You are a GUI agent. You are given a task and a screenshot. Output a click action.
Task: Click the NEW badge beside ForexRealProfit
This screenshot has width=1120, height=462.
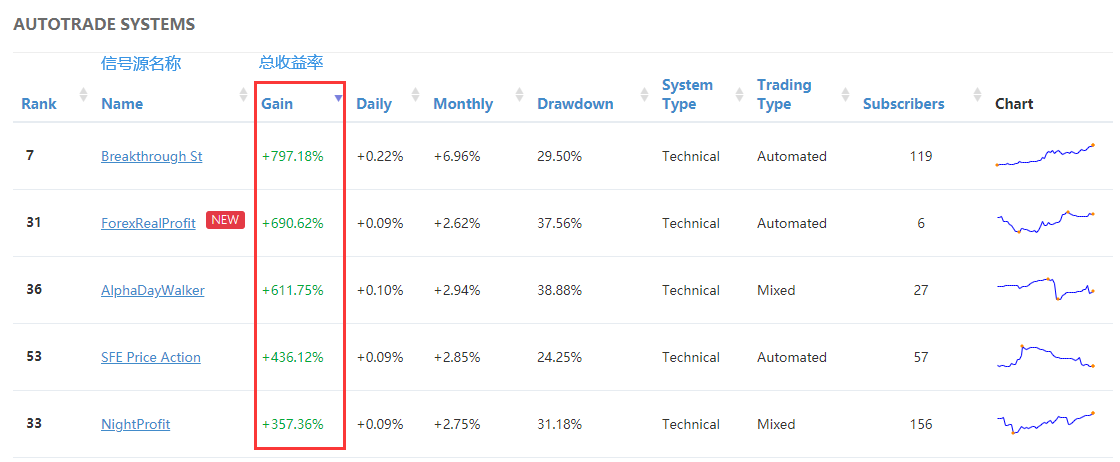click(x=225, y=220)
